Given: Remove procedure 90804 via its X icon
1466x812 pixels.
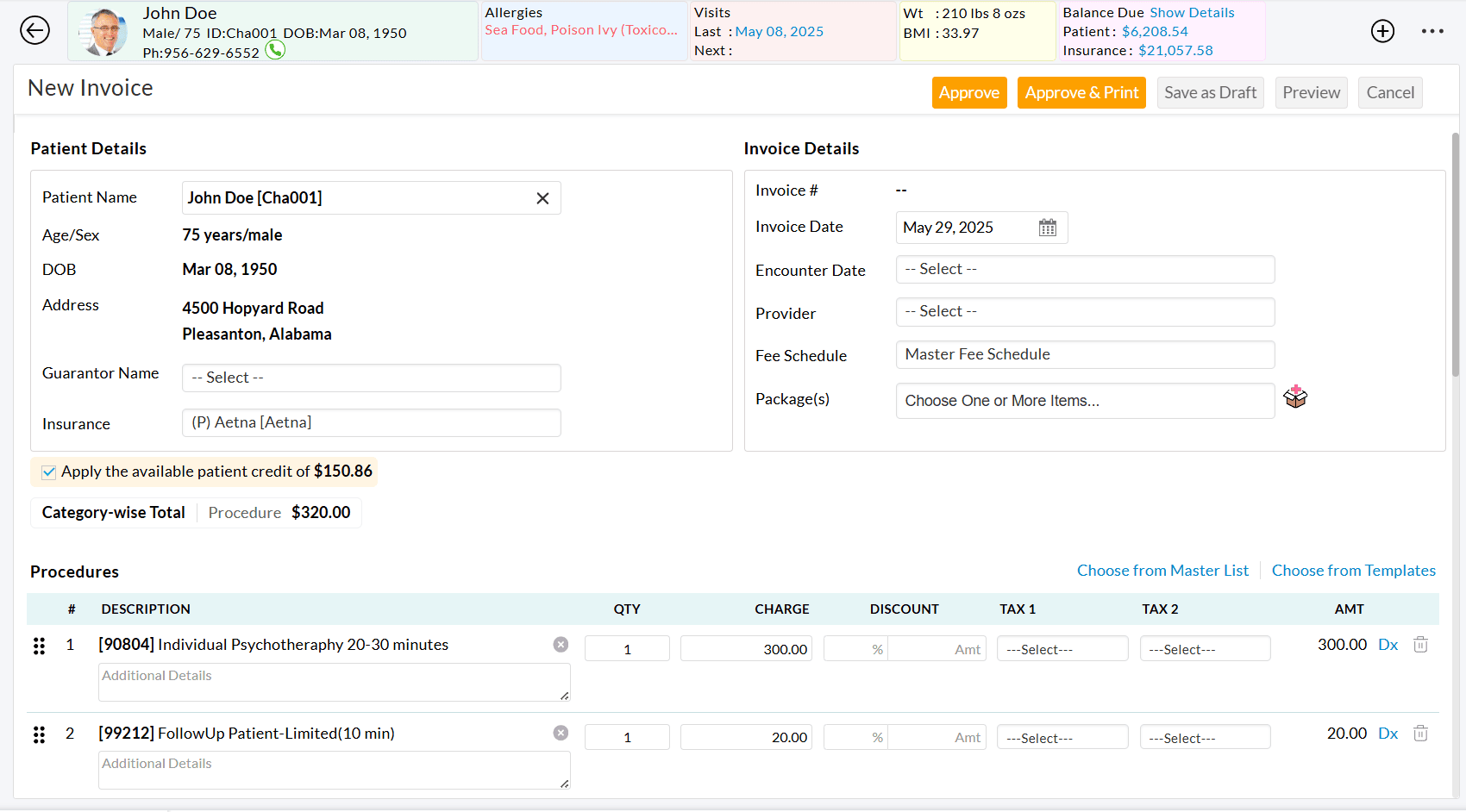Looking at the screenshot, I should coord(561,644).
